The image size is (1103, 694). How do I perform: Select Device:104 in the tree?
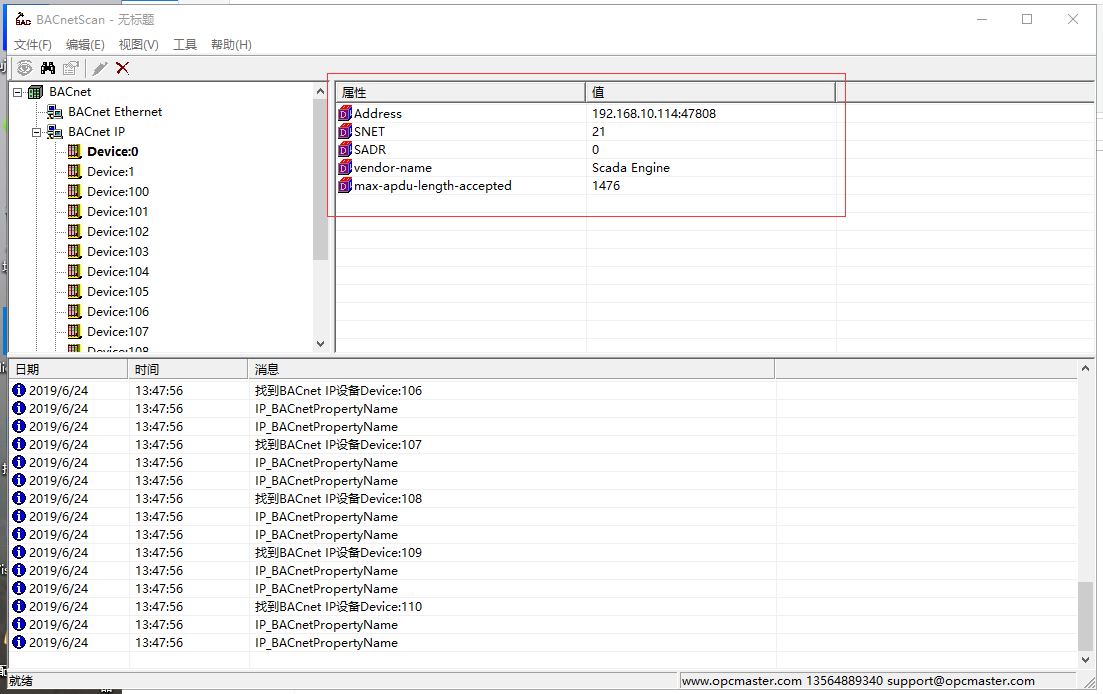coord(117,271)
